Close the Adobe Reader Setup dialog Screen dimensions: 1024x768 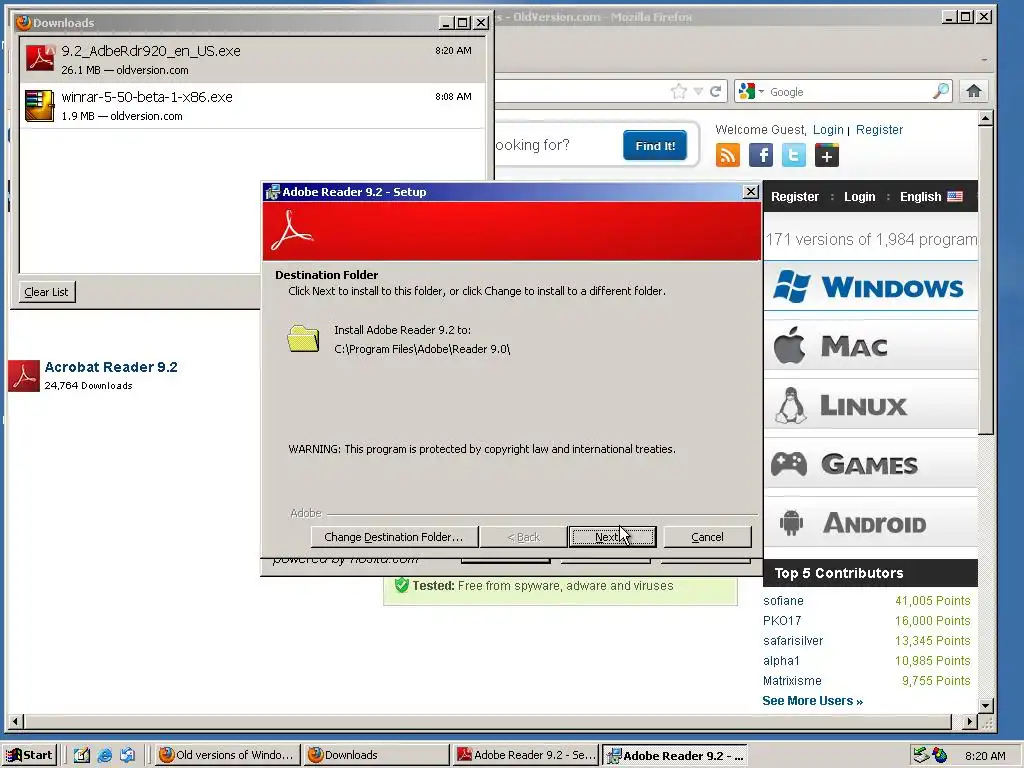(750, 192)
